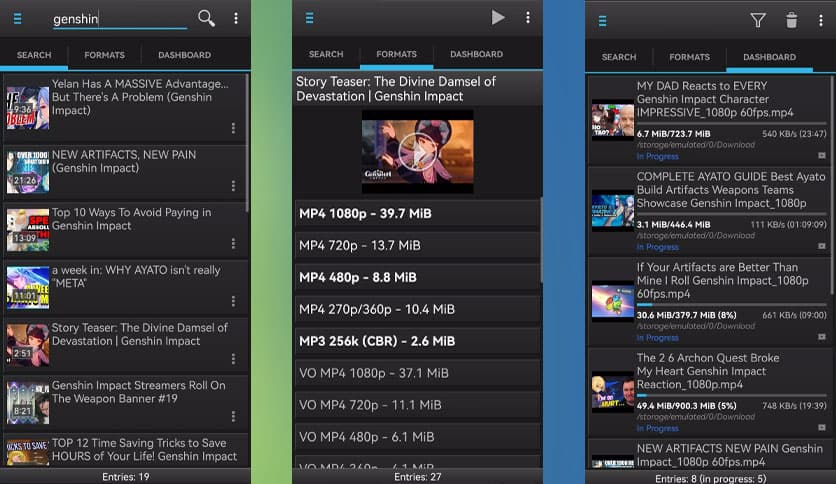The image size is (836, 484).
Task: Click the genshin search text field
Action: point(119,19)
